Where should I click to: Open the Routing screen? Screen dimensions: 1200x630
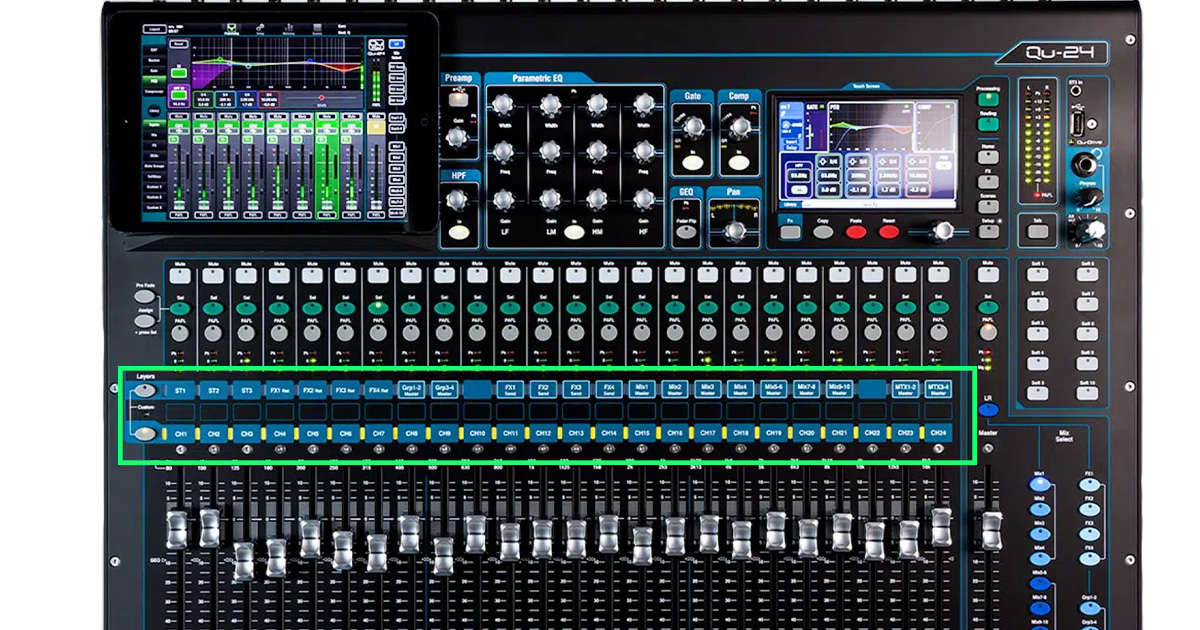(987, 125)
